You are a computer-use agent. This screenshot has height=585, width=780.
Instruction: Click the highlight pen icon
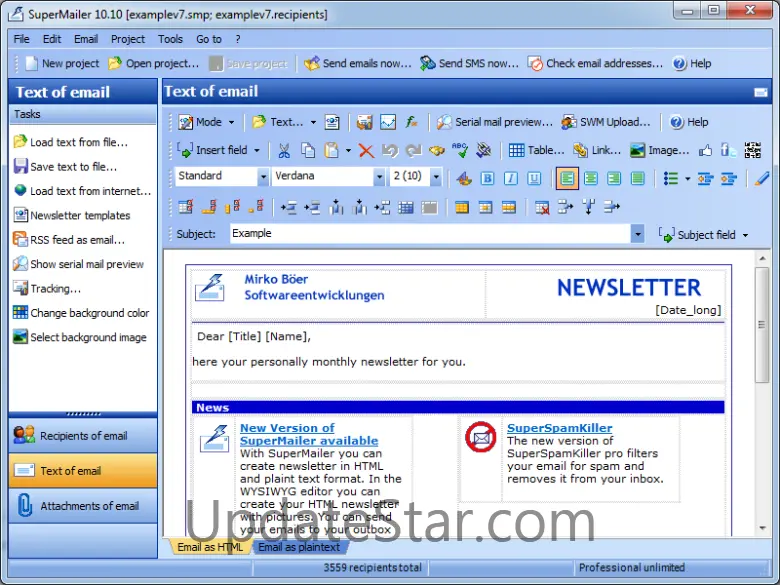tap(761, 179)
